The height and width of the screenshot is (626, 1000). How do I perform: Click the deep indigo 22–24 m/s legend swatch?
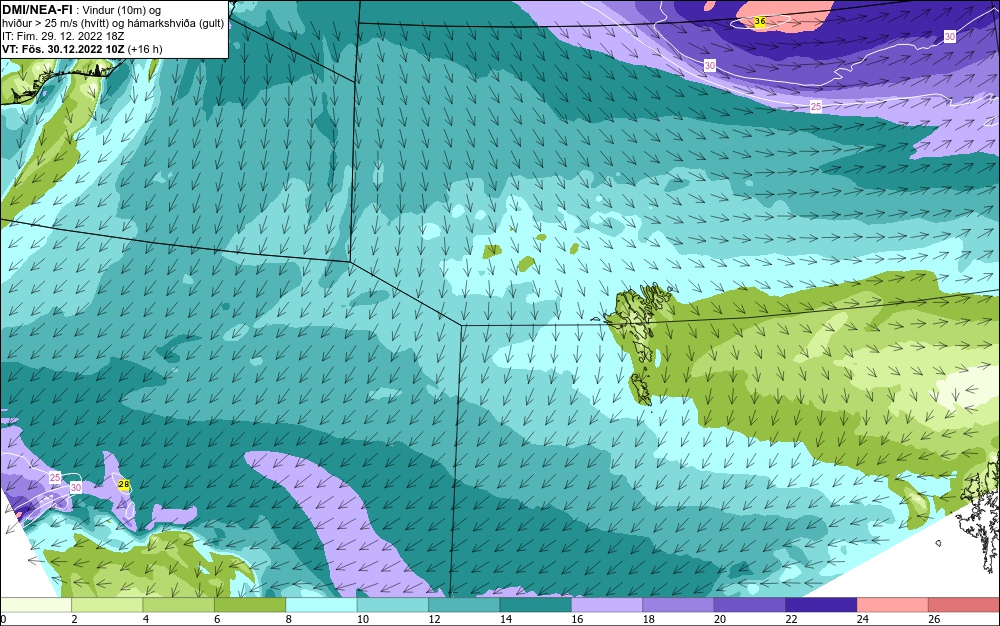tap(821, 605)
